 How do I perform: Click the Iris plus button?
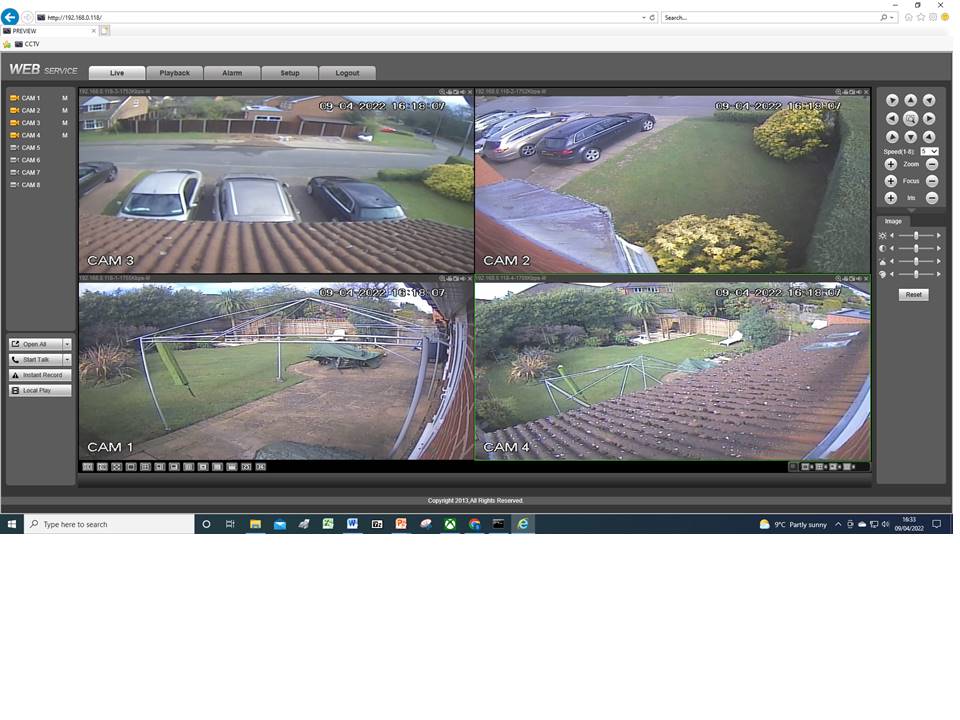pyautogui.click(x=891, y=198)
